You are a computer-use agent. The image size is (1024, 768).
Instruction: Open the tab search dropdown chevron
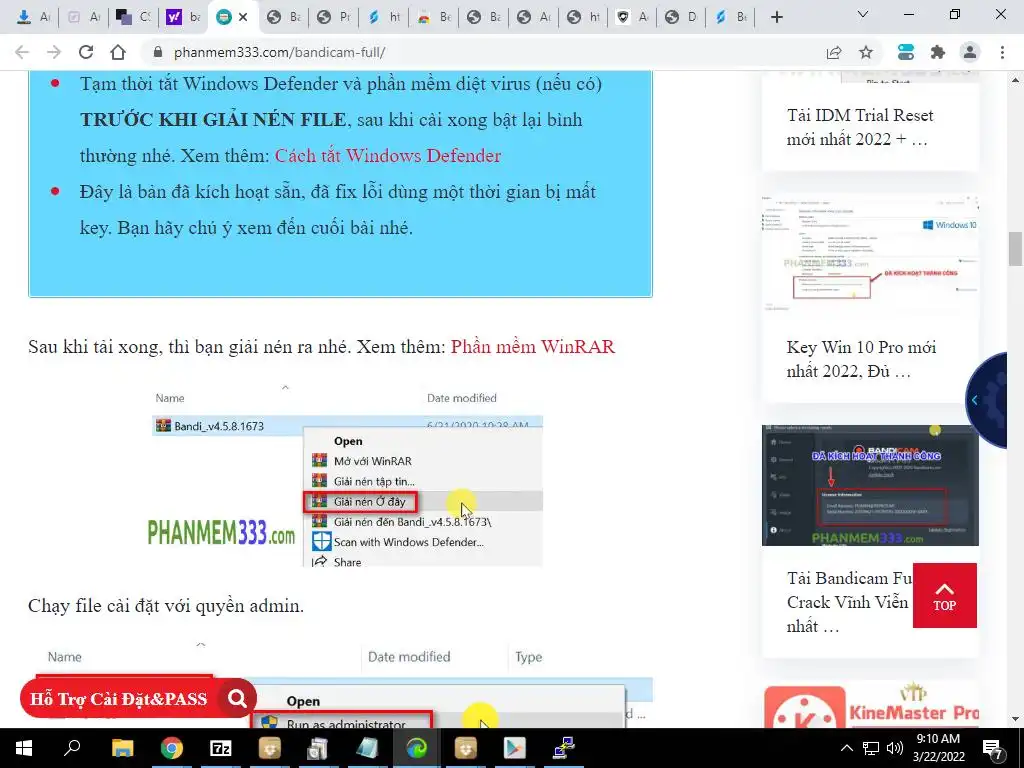pyautogui.click(x=863, y=14)
